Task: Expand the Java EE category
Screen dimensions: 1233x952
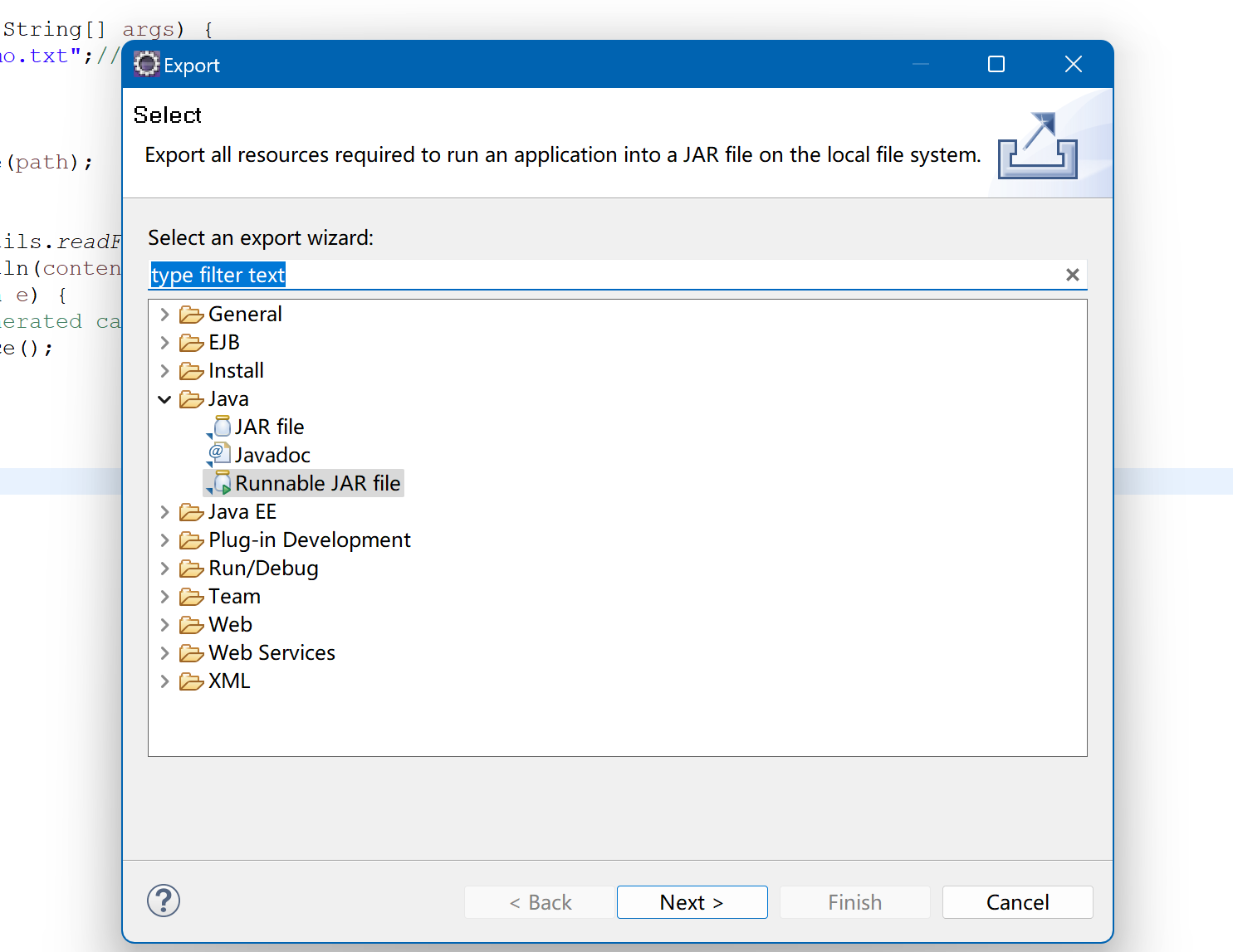Action: (x=164, y=512)
